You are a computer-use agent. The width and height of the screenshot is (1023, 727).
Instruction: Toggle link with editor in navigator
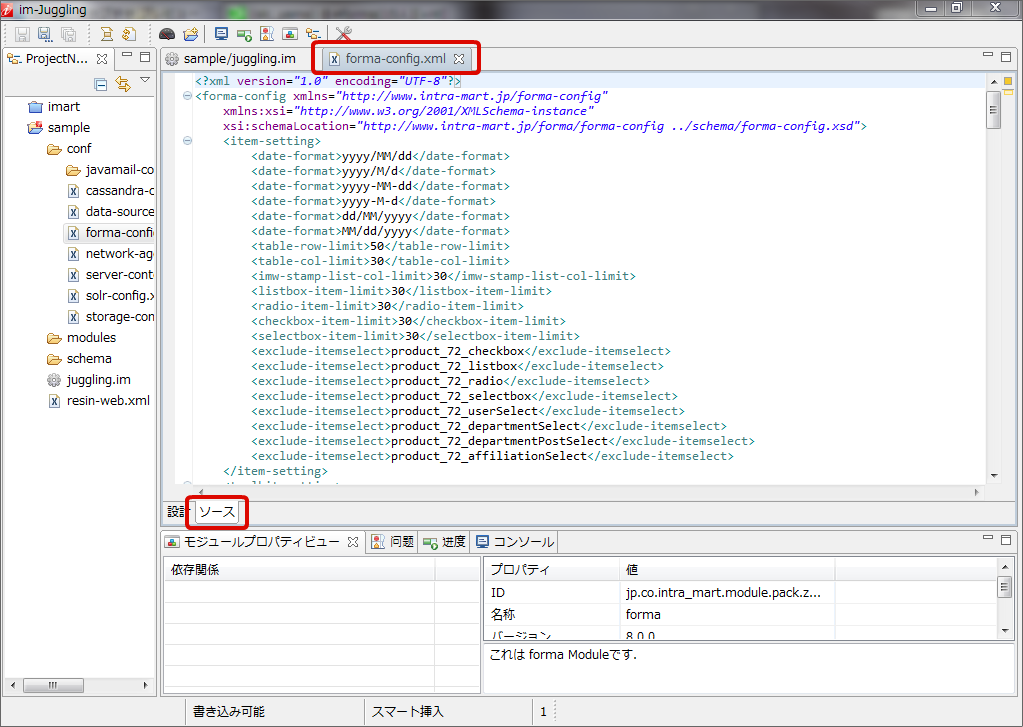[x=123, y=84]
